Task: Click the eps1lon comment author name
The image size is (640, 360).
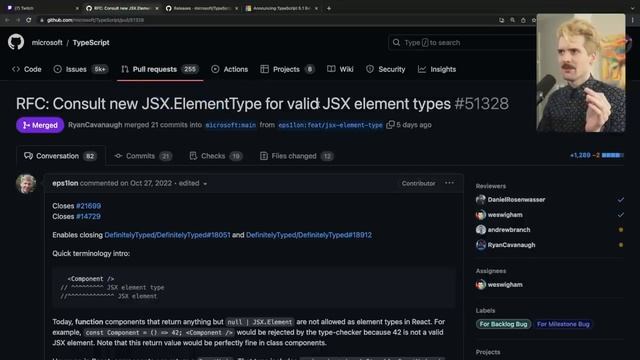Action: tap(65, 183)
